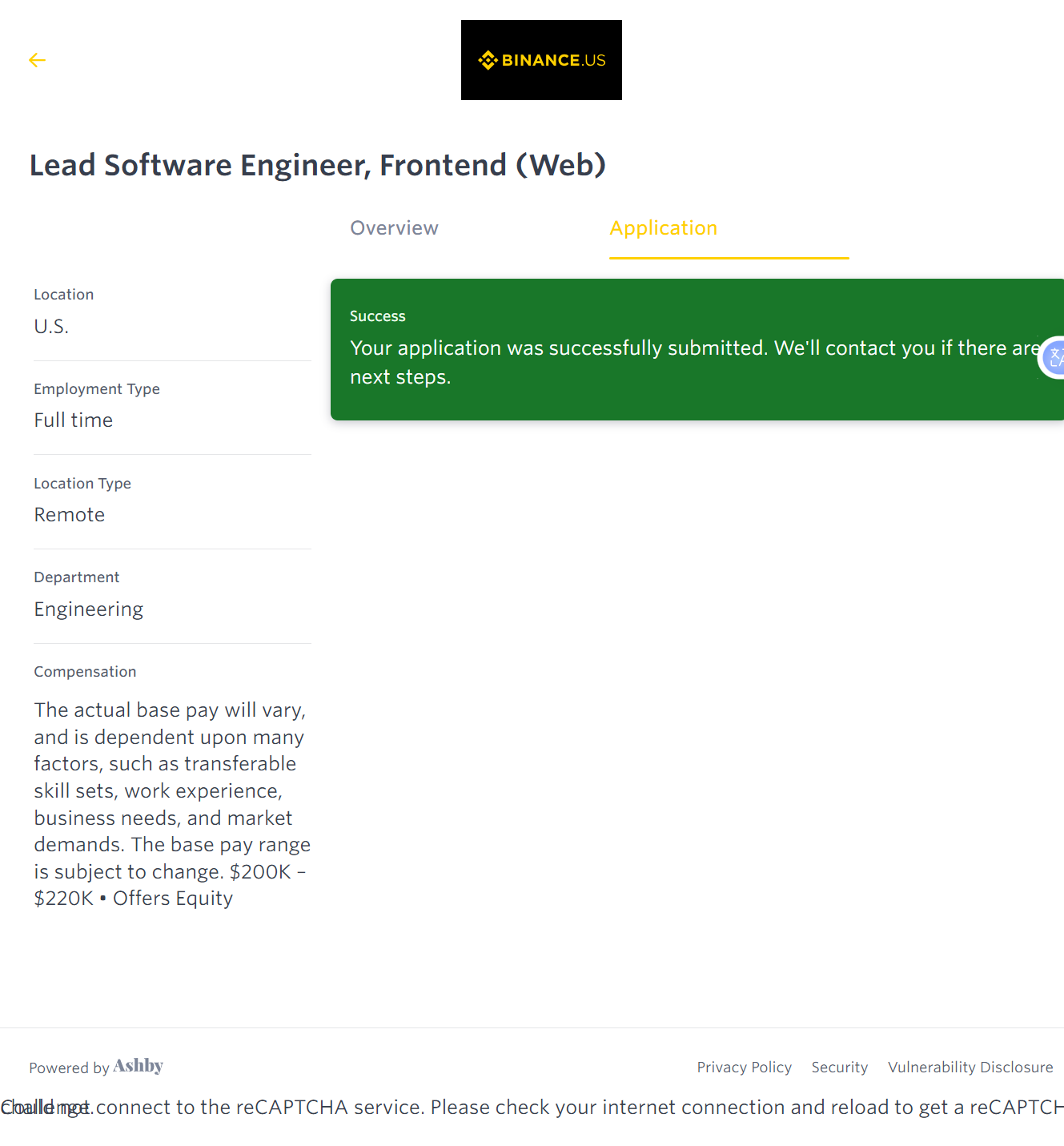Click the yellow back arrow

click(37, 60)
